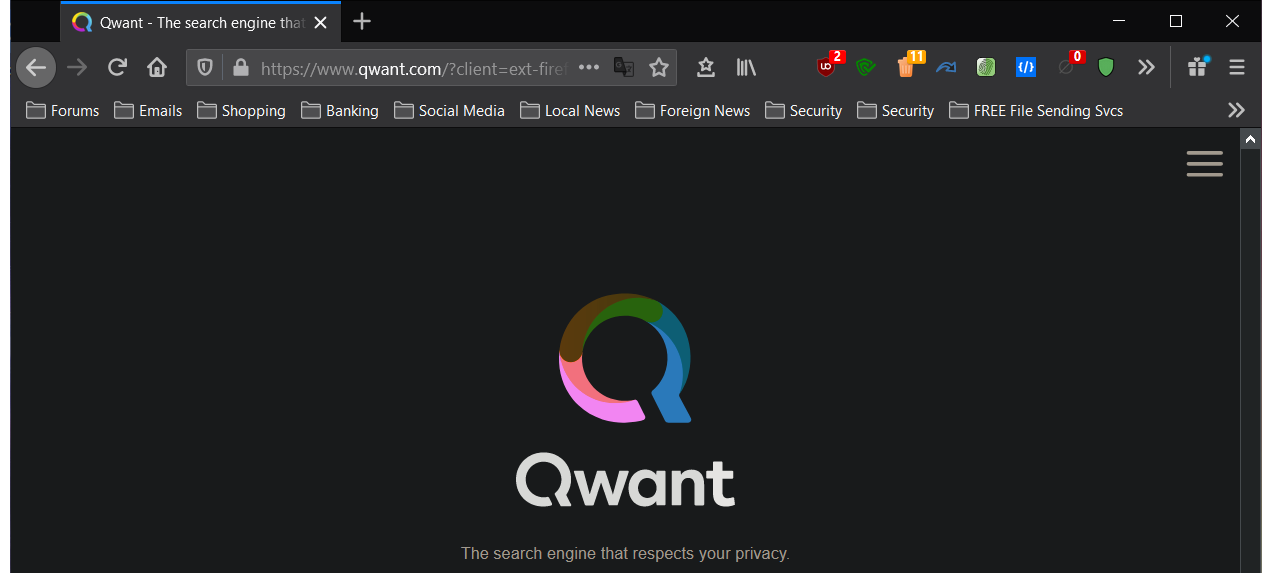This screenshot has height=573, width=1280.
Task: Open orange trash-can extension with 11 badge
Action: pyautogui.click(x=908, y=66)
